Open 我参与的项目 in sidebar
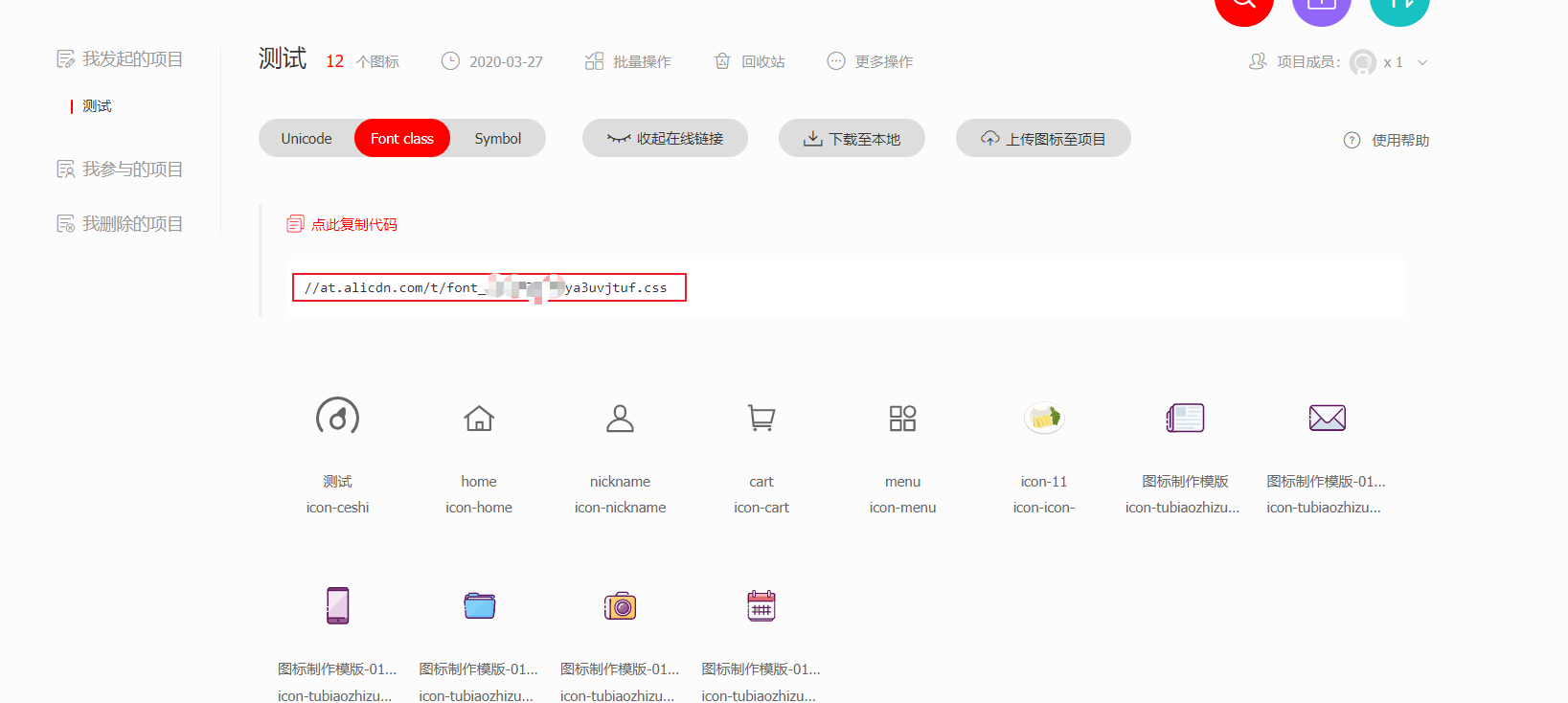This screenshot has width=1568, height=703. [120, 170]
